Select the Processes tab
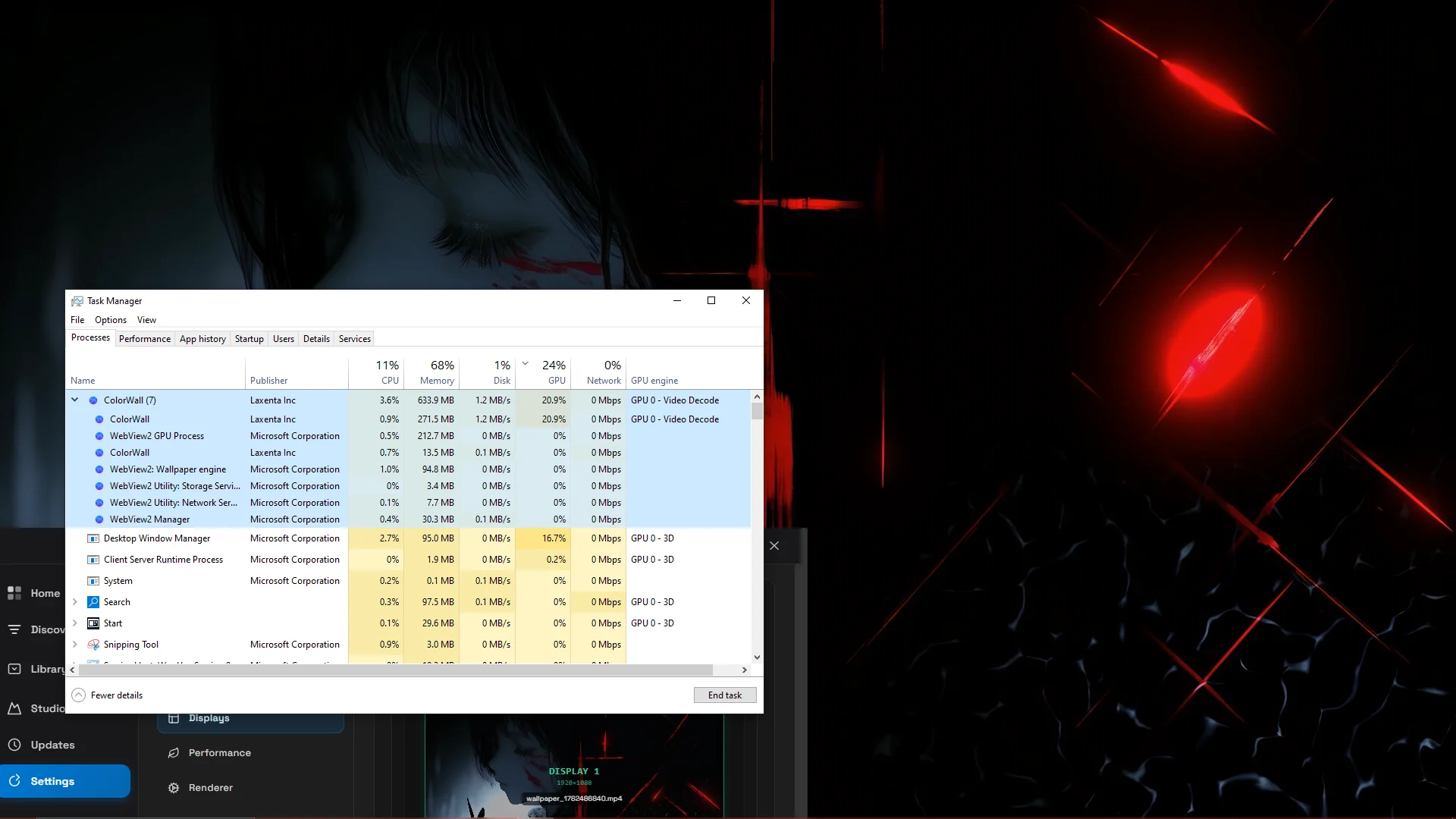Screen dimensions: 1456x819 point(90,337)
